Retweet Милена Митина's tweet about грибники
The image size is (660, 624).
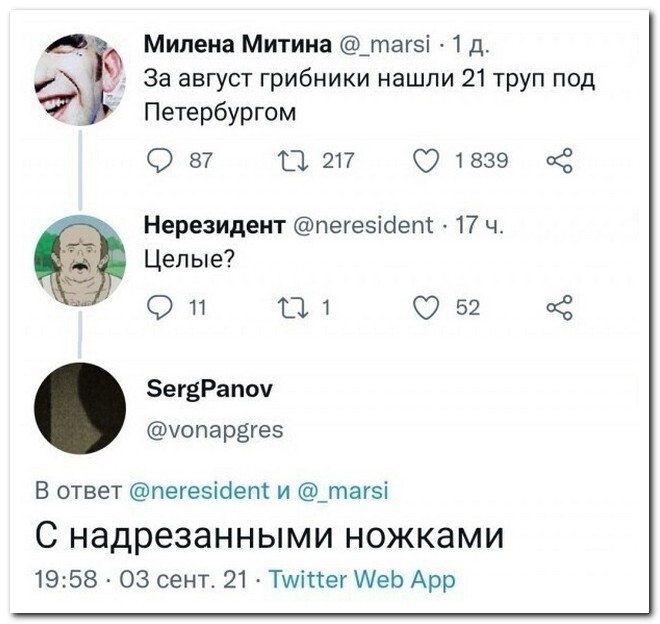pos(294,161)
